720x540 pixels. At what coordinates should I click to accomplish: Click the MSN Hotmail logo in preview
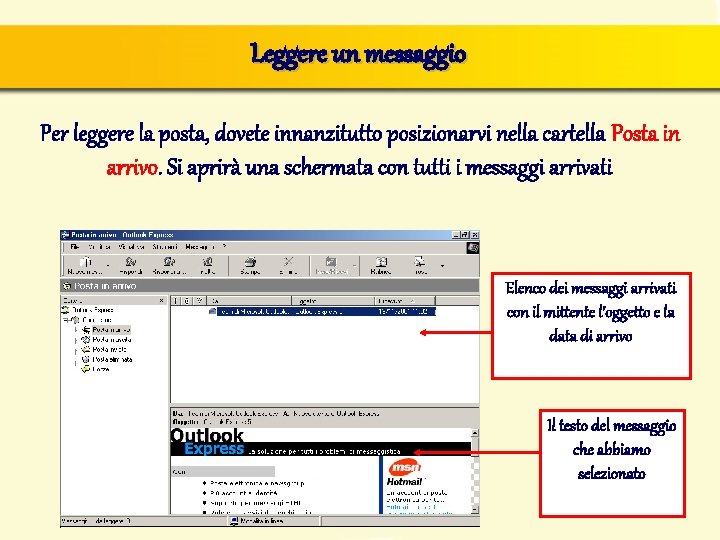[x=405, y=474]
